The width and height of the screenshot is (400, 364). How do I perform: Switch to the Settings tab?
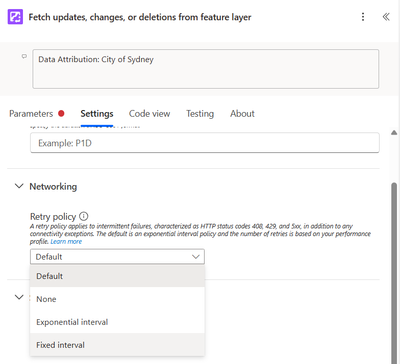coord(97,114)
